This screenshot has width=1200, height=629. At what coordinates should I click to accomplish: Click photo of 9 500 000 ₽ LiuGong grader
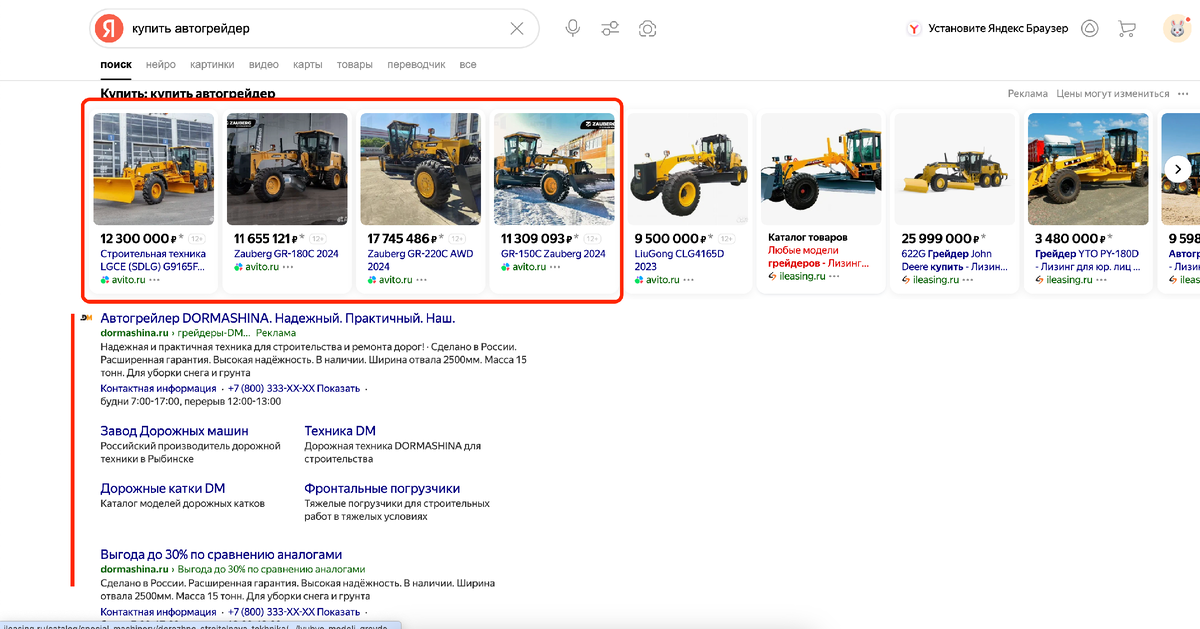pos(687,169)
